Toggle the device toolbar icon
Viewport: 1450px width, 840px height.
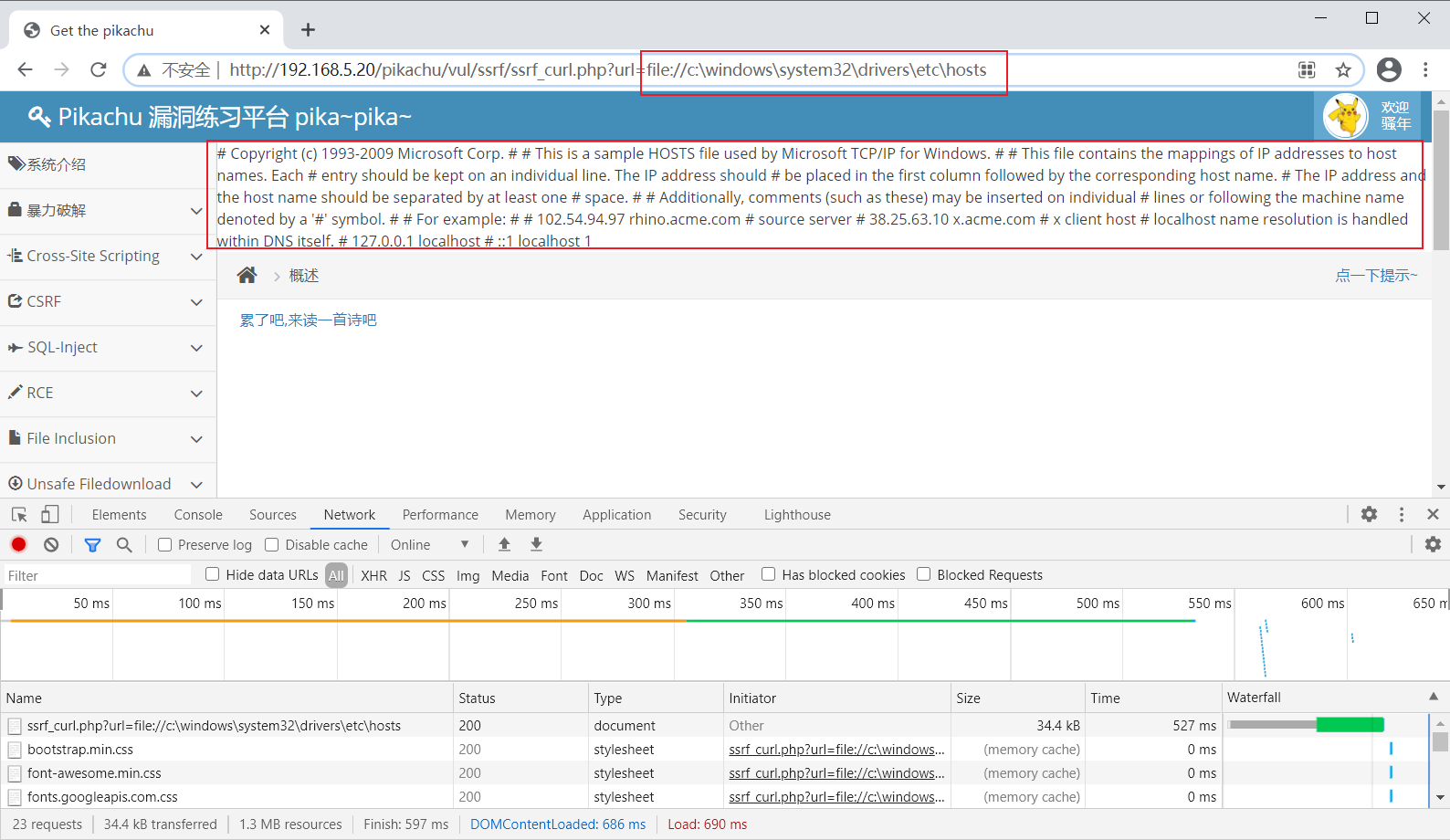[x=50, y=515]
